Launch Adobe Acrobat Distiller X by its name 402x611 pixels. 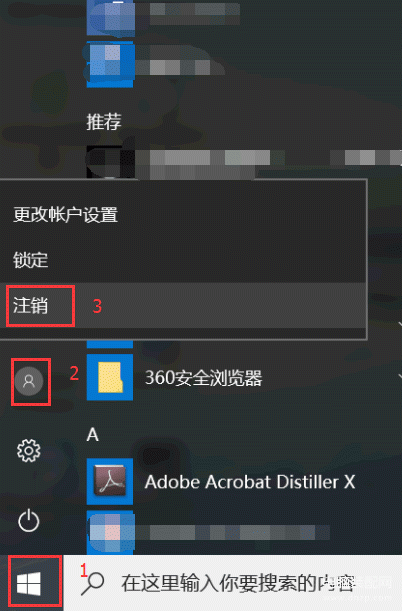250,482
